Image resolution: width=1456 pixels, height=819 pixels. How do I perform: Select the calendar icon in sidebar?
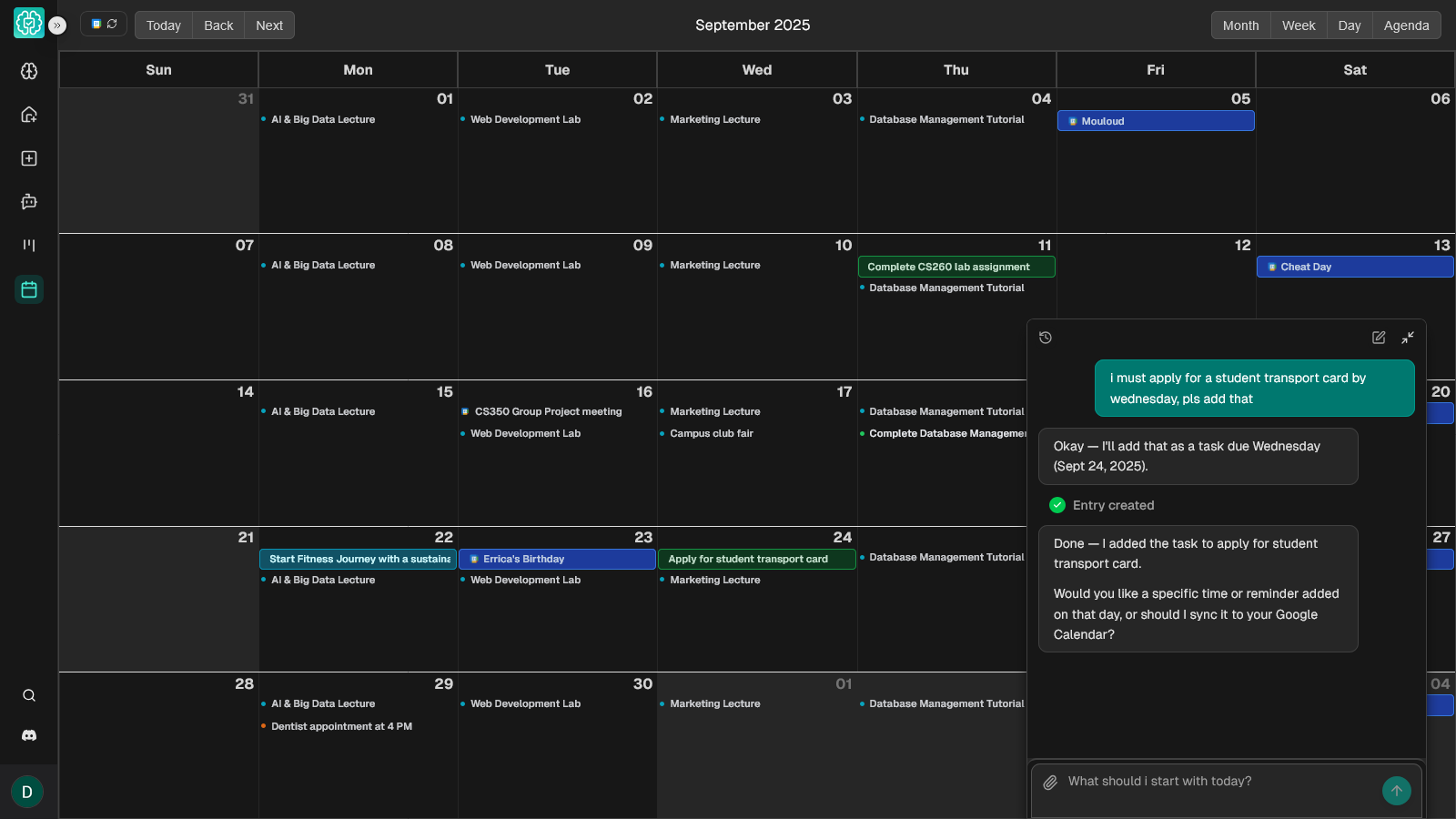point(29,289)
